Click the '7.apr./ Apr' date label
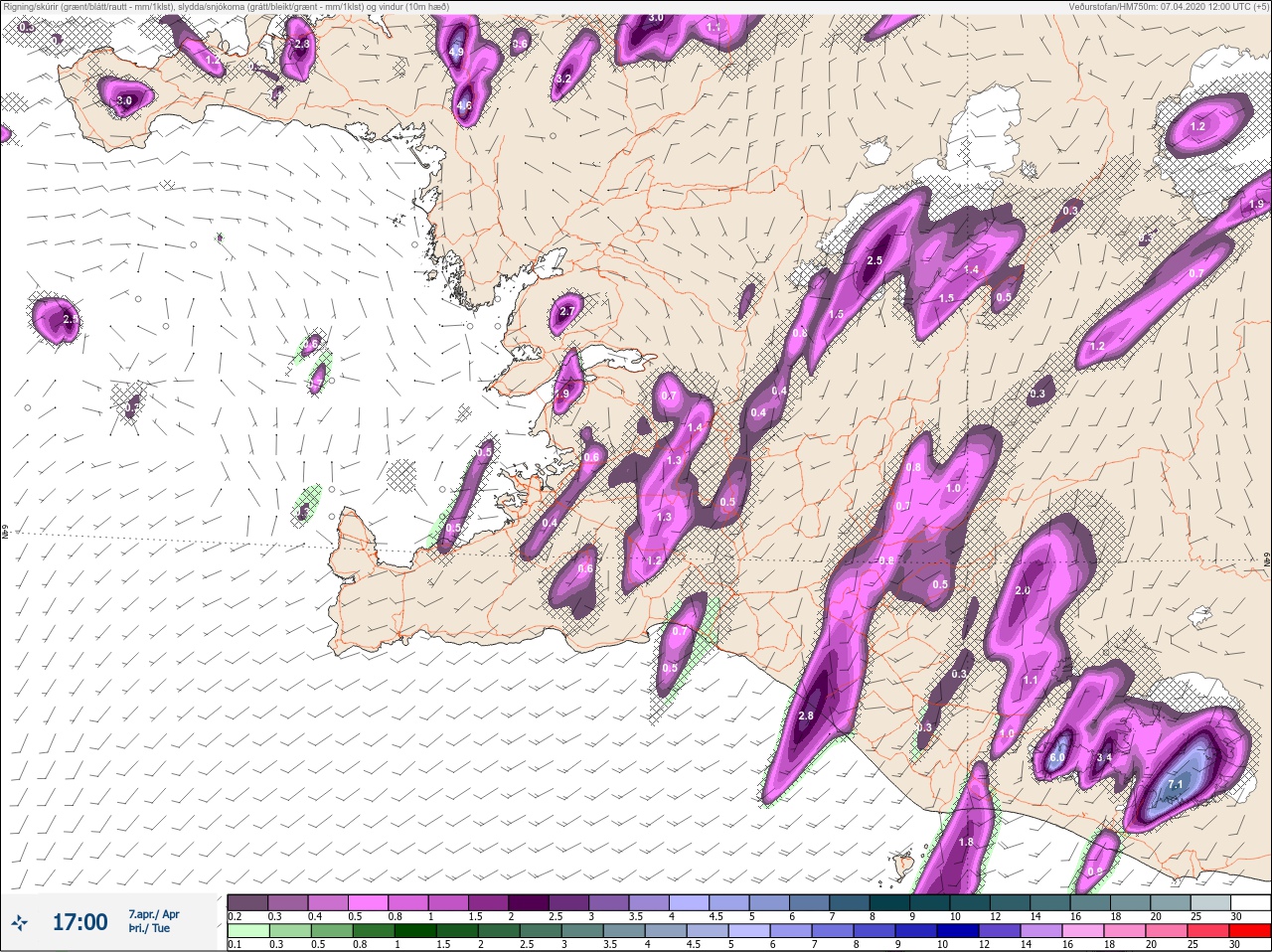Screen dimensions: 1272x952 (154, 914)
